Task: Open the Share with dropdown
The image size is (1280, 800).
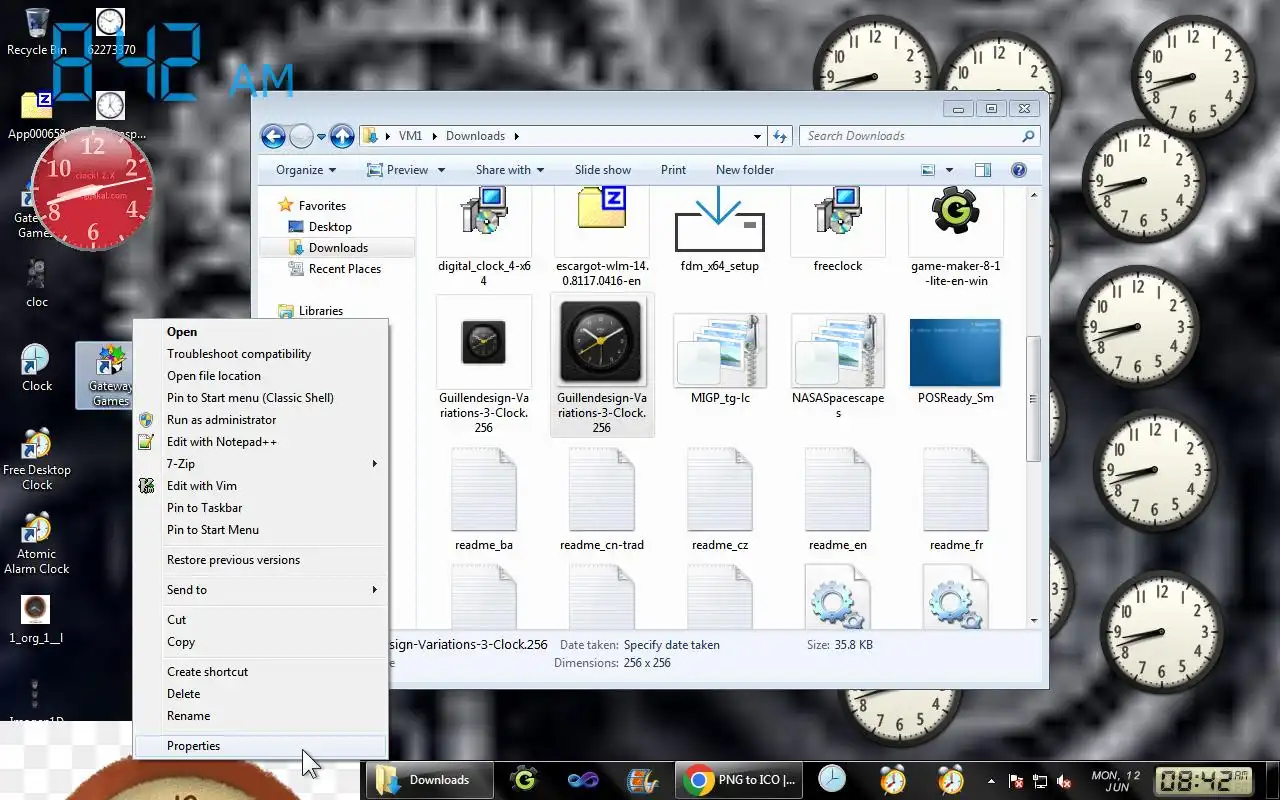Action: click(x=510, y=170)
